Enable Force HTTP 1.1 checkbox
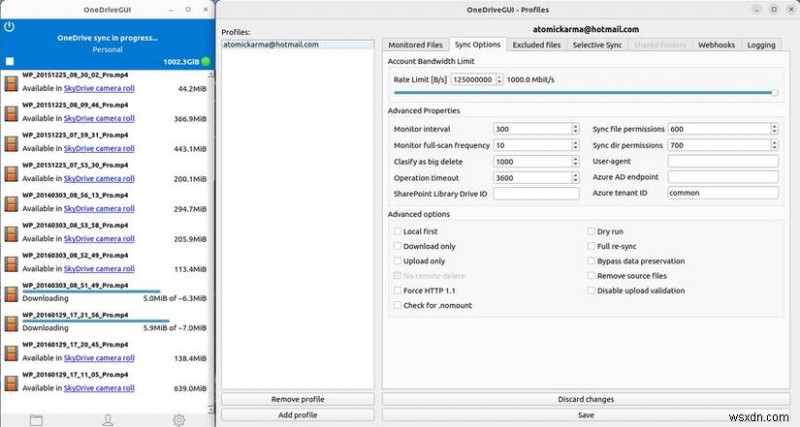 click(x=397, y=290)
